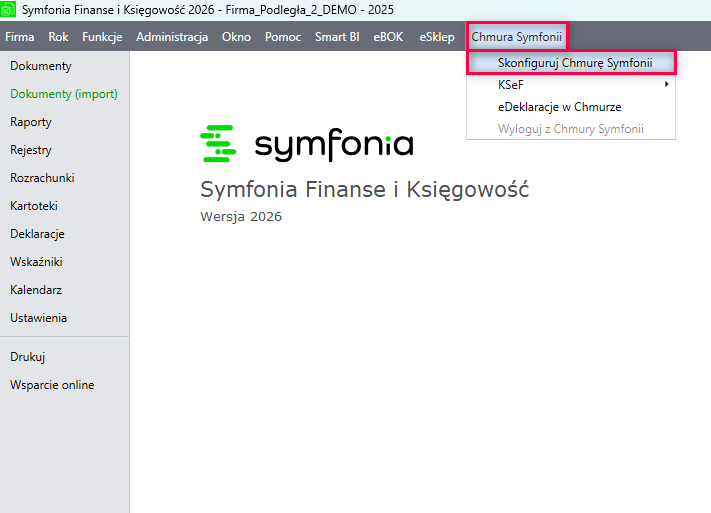Image resolution: width=711 pixels, height=513 pixels.
Task: Click the Symfonia app icon in title bar
Action: coord(10,9)
